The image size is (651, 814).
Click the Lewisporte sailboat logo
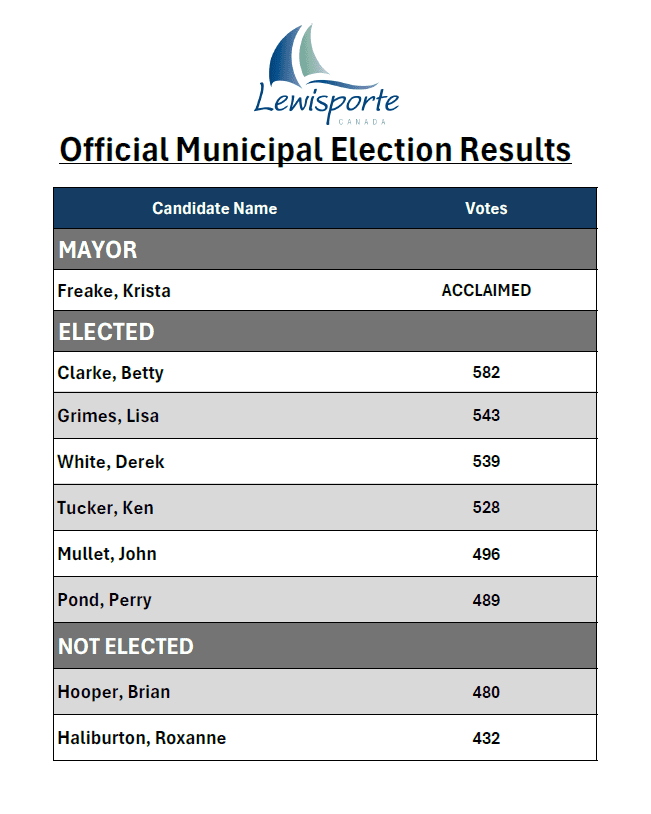tap(325, 73)
